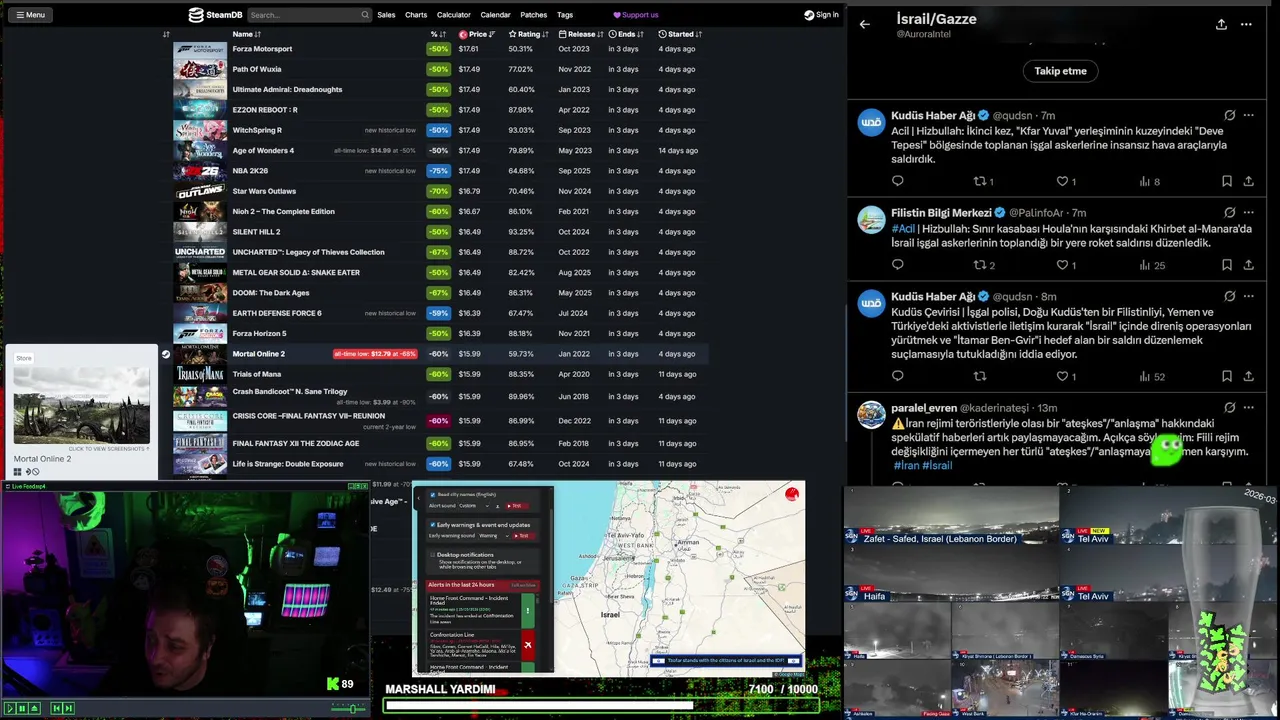The image size is (1280, 720).
Task: Like the Filistin Bilgi Merkezi tweet
Action: point(1062,265)
